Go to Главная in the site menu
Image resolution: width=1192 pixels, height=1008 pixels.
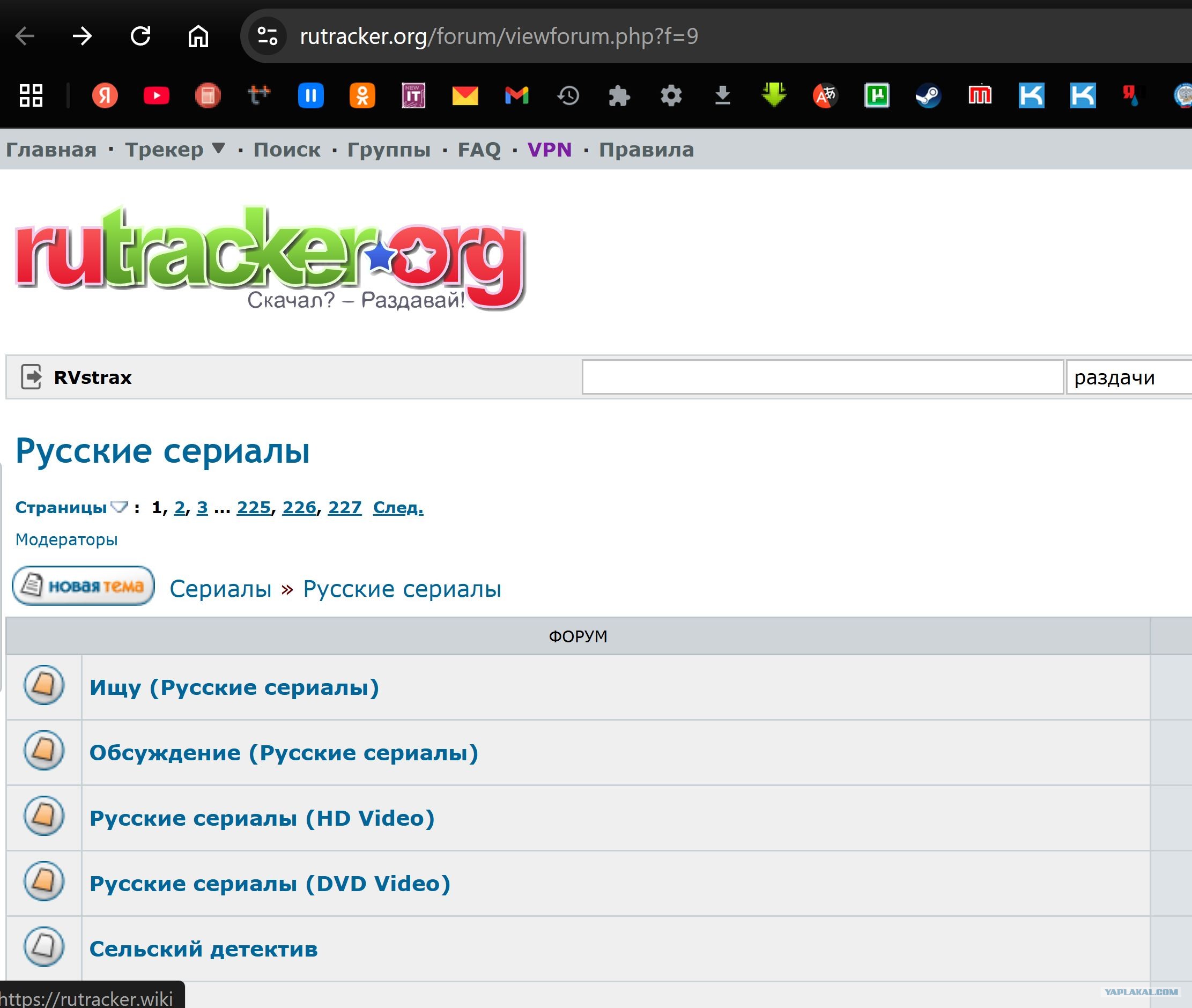pyautogui.click(x=51, y=150)
